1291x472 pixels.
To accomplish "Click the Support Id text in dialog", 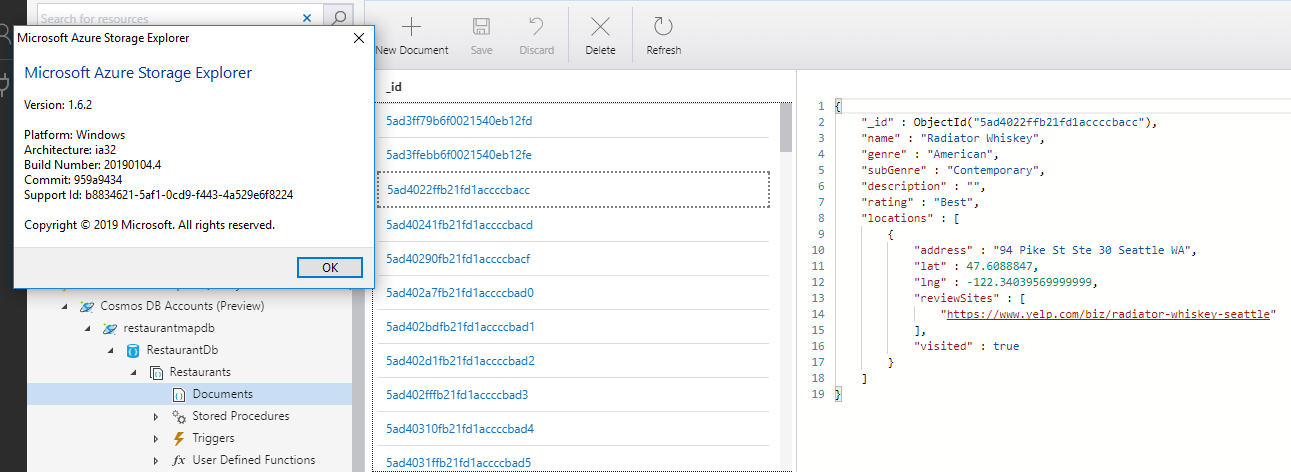I will coord(158,194).
